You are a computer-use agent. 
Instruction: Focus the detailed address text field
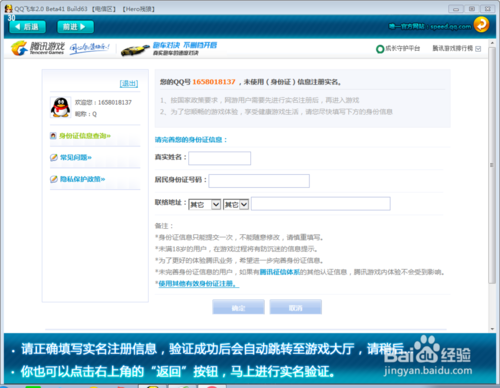pos(321,204)
